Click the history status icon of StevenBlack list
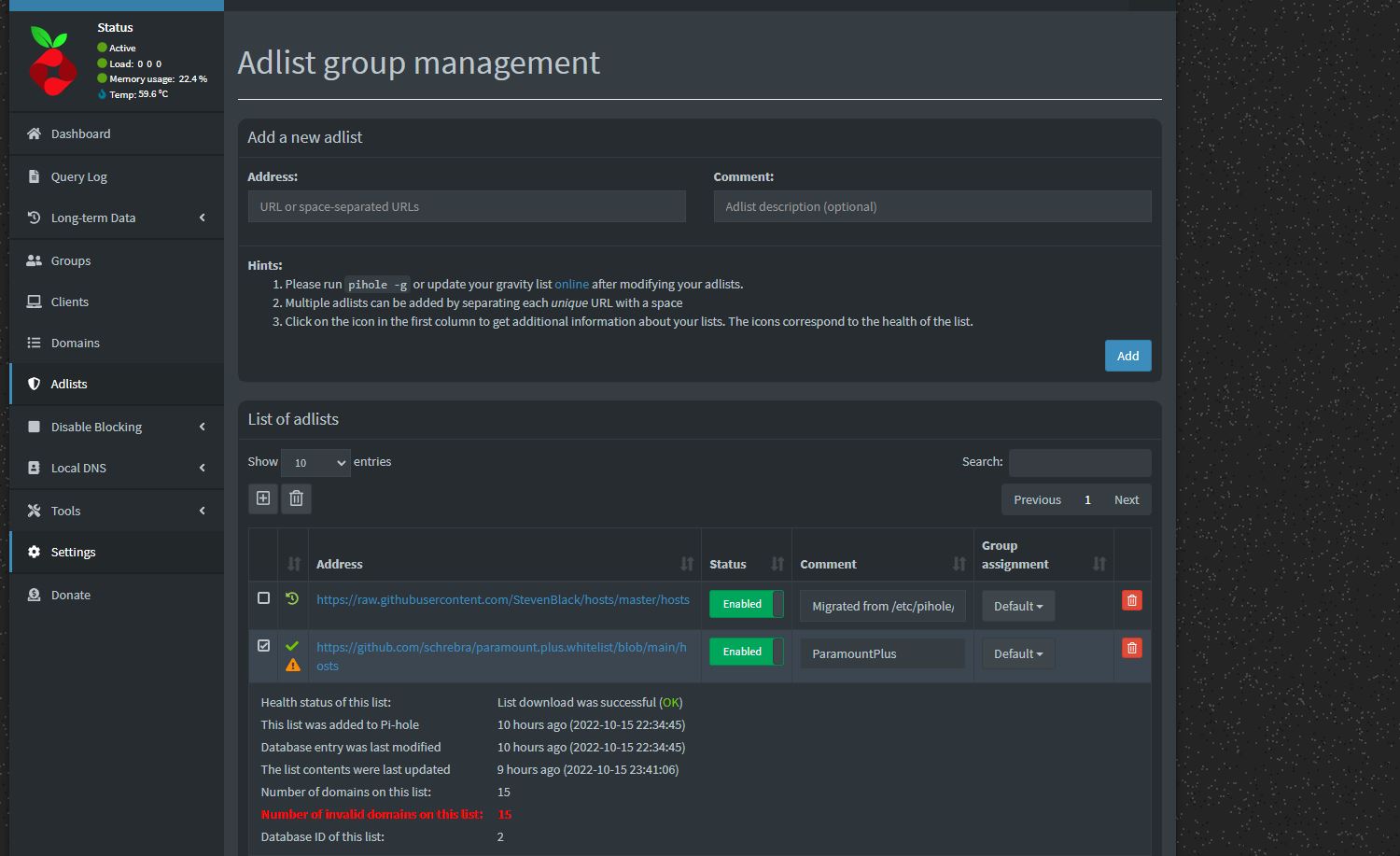 tap(292, 598)
